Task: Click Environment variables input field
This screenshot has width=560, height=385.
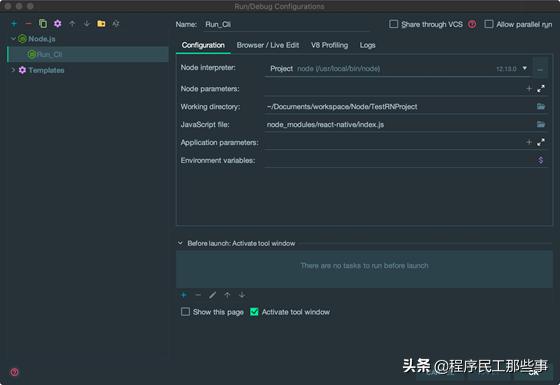Action: point(399,160)
